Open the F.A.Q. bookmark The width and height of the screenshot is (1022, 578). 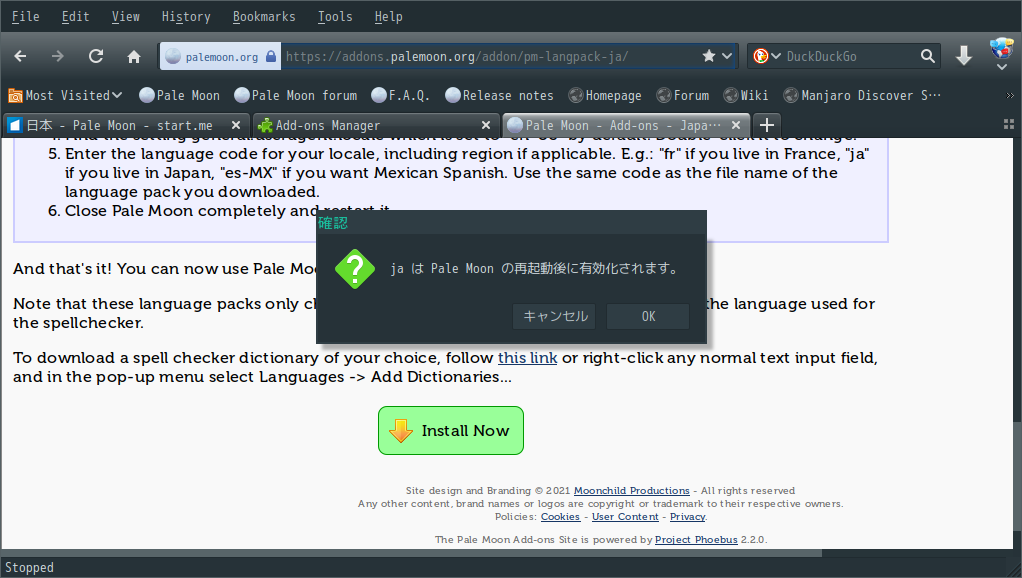coord(400,96)
